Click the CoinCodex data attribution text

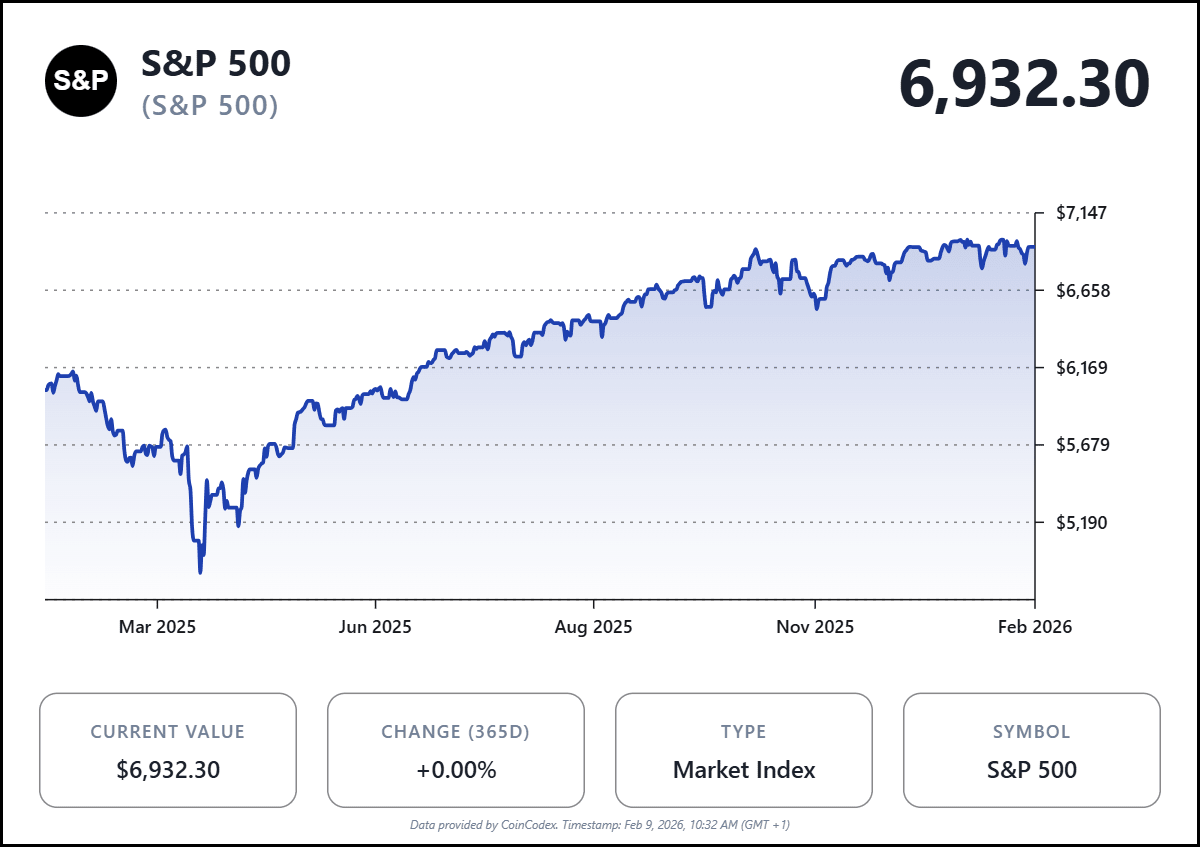[600, 825]
